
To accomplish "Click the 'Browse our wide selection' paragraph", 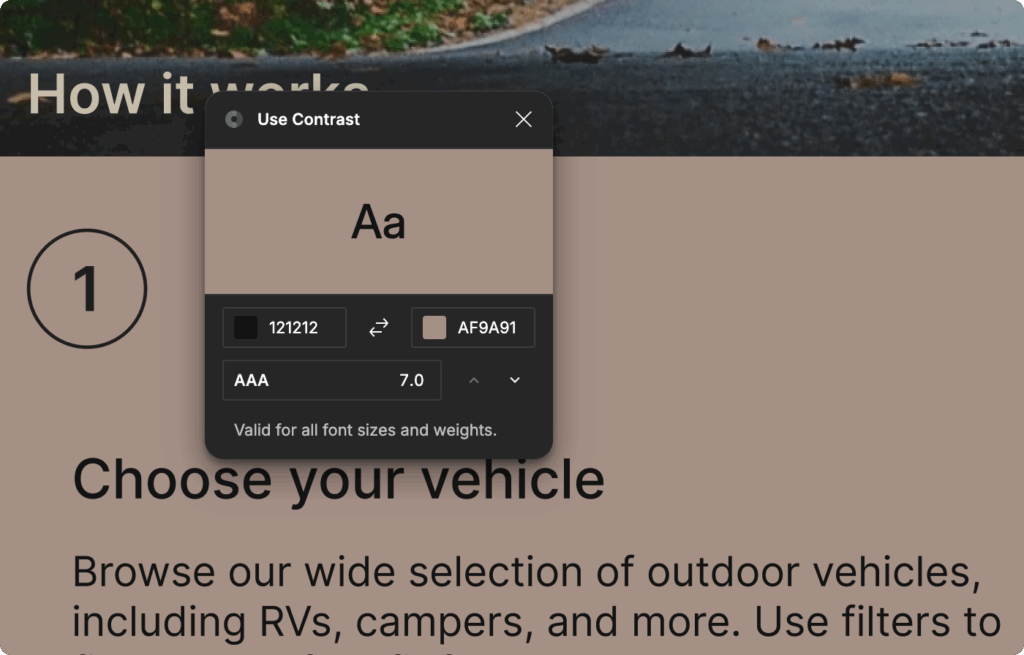I will (x=536, y=604).
